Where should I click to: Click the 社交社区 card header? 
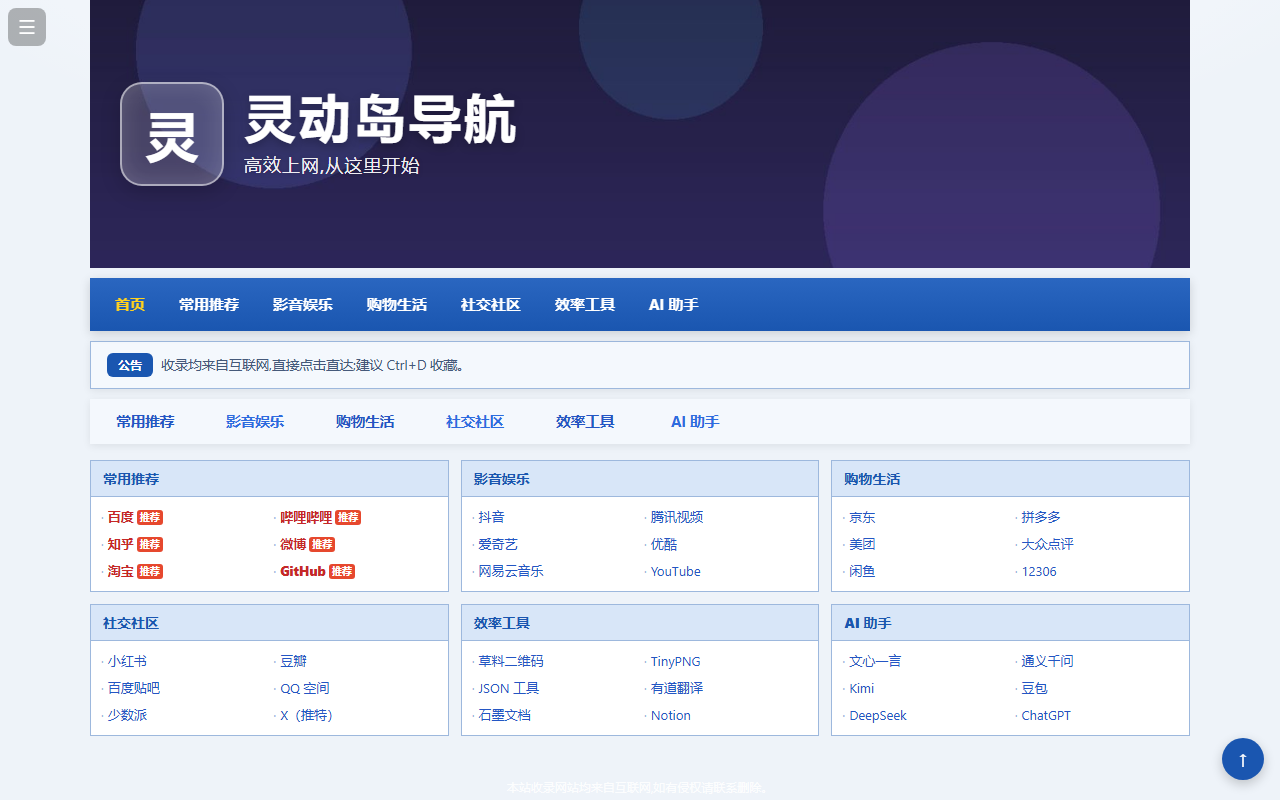coord(269,623)
